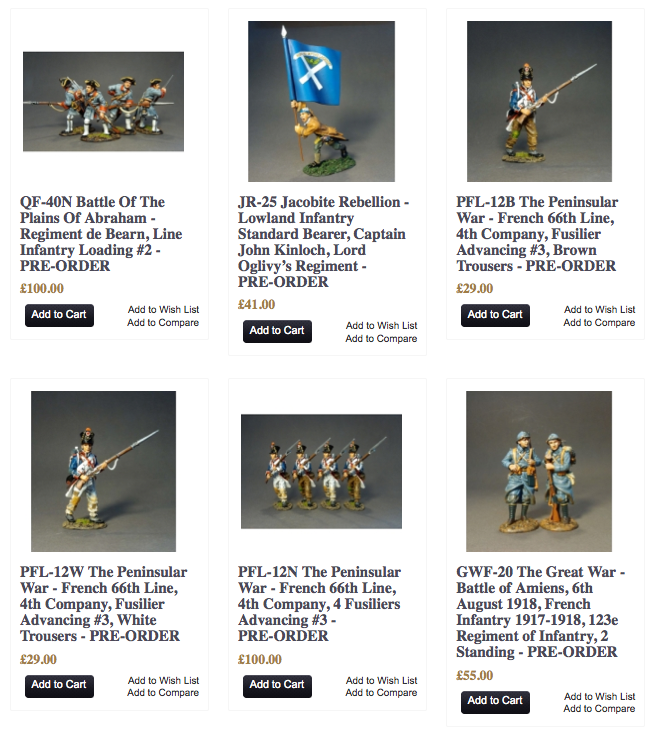
Task: Add PFL-12W White Trousers fusilier to cart
Action: (x=59, y=685)
